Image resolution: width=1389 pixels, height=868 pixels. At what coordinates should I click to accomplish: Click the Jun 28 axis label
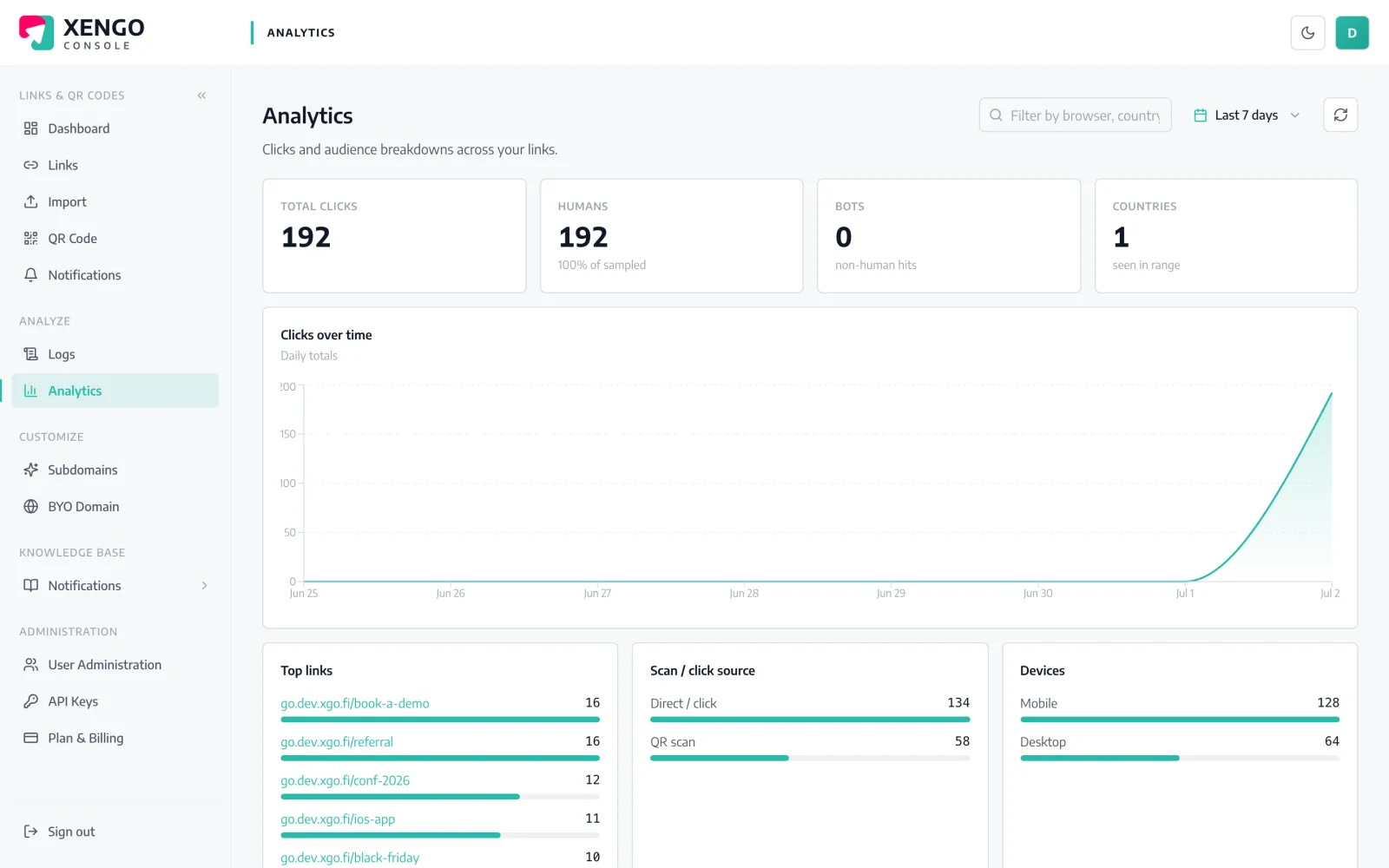coord(744,594)
